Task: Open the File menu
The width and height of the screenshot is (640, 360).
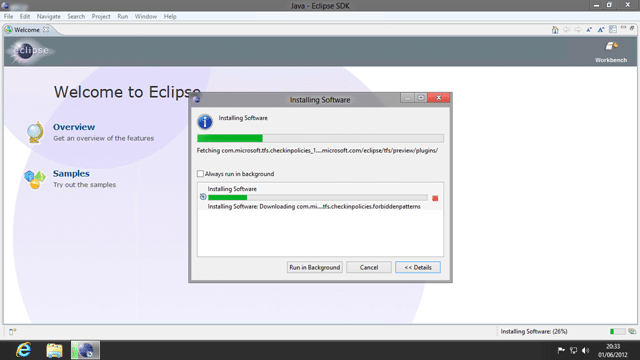Action: click(x=8, y=16)
